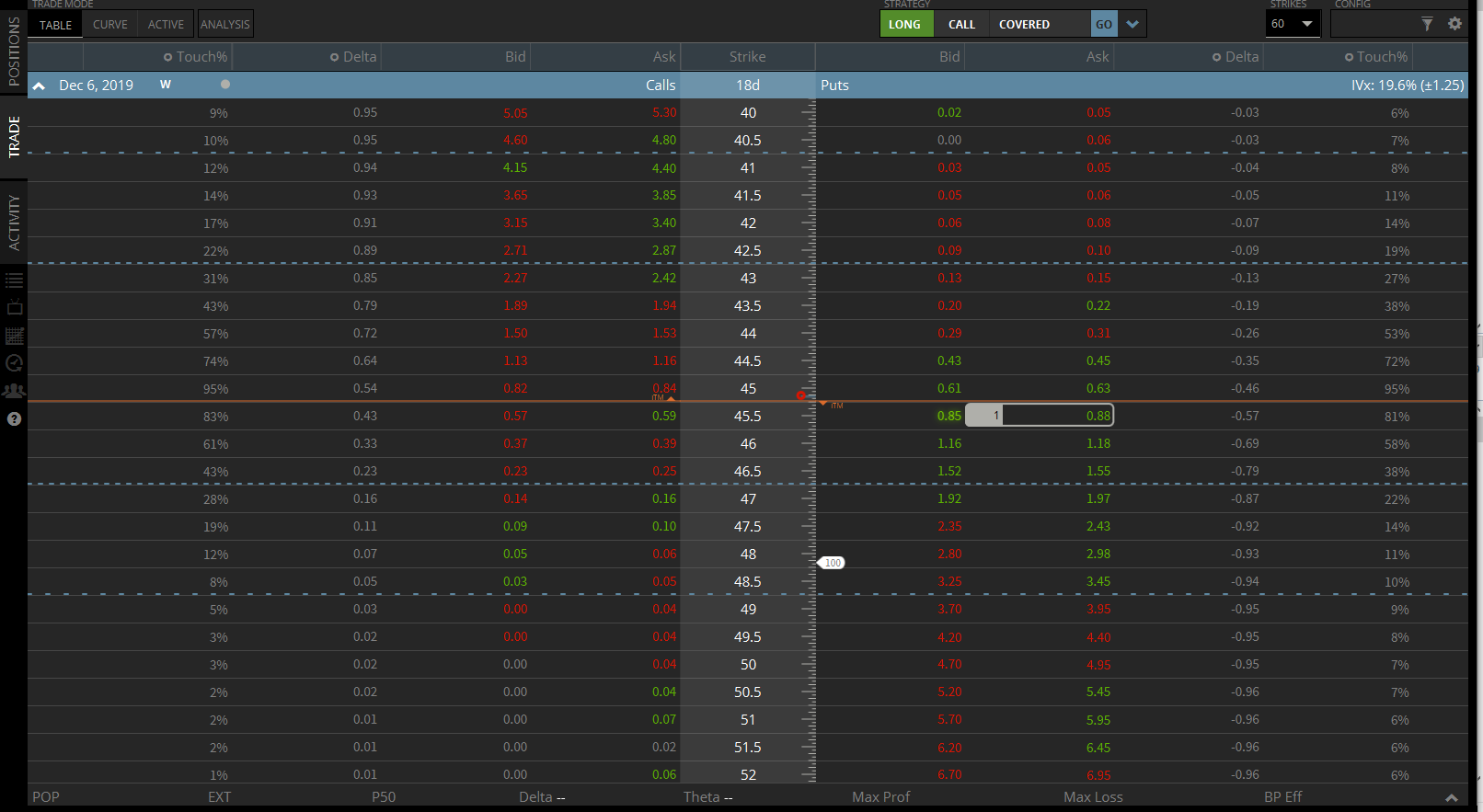Switch to the POSITIONS side tab

tap(14, 51)
